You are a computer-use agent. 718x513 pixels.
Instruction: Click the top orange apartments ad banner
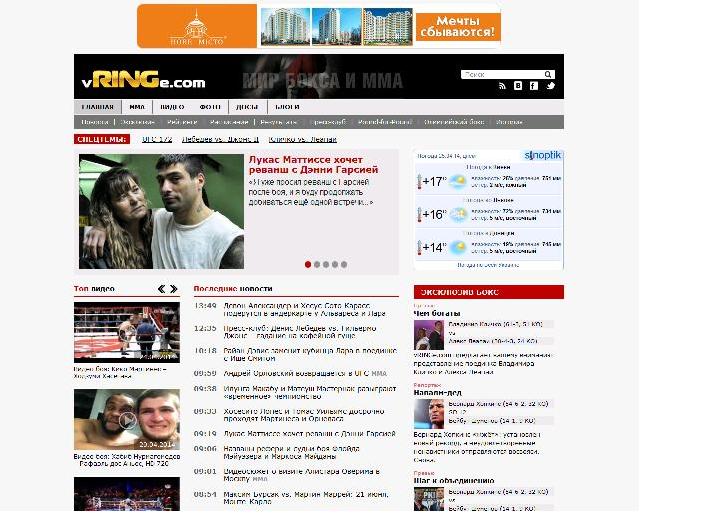(x=319, y=26)
